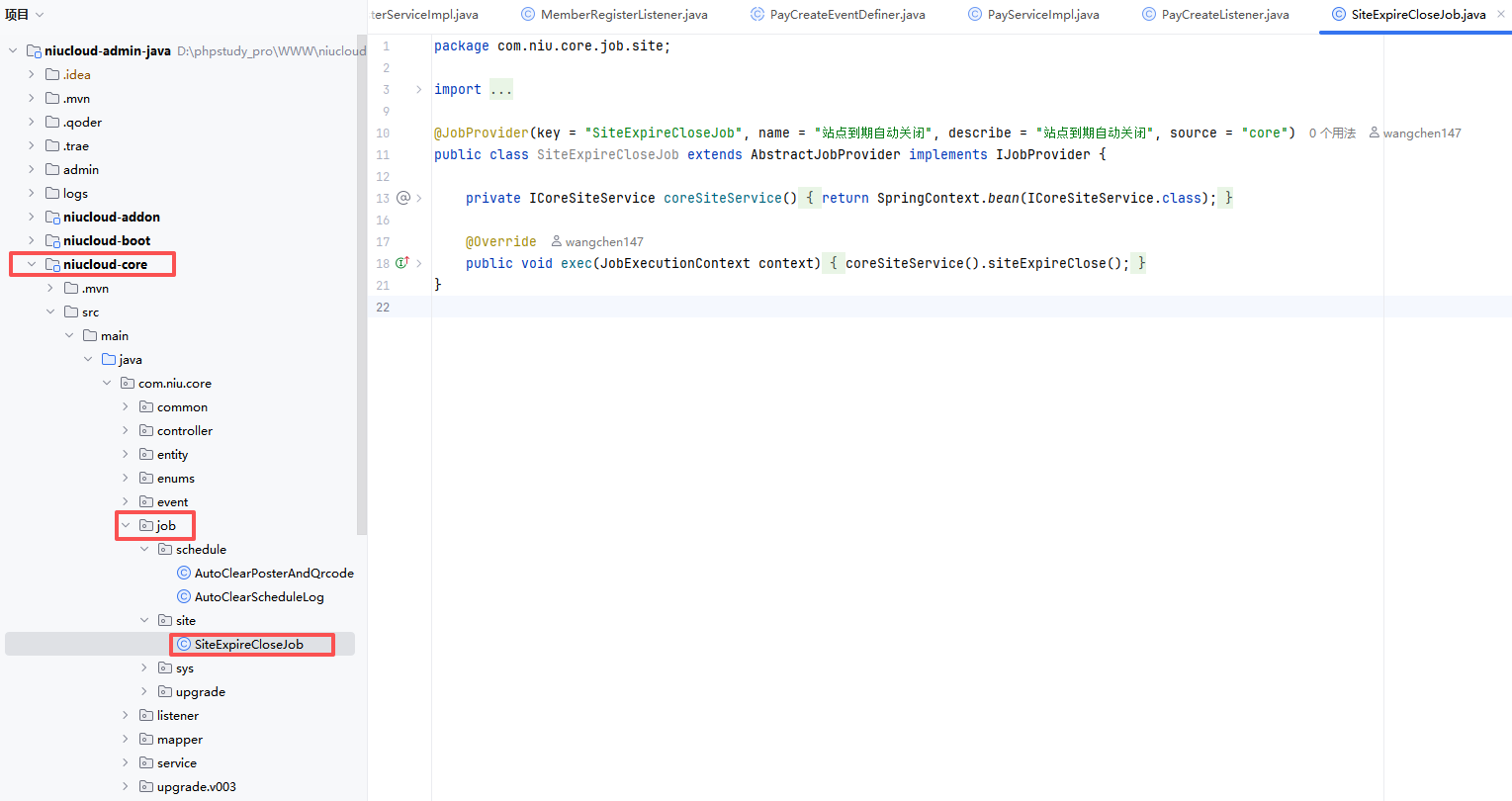This screenshot has width=1512, height=801.
Task: Click the "0 个用法" usages hint
Action: tap(1332, 133)
